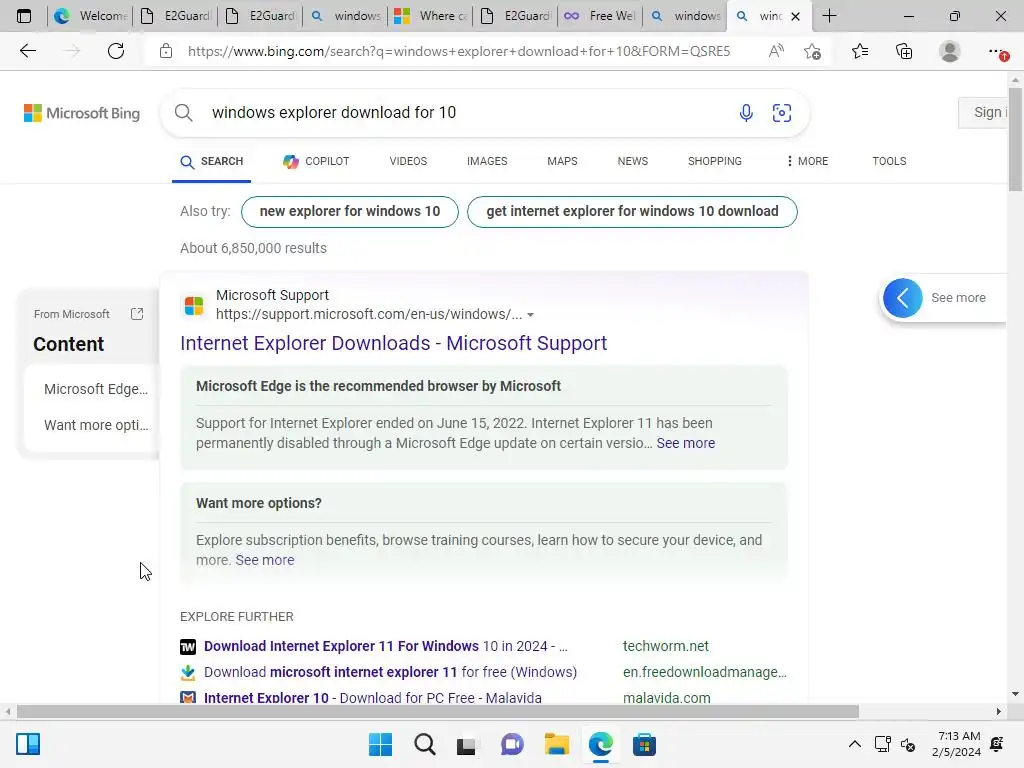Open the tab actions menu icon
The width and height of the screenshot is (1024, 768).
click(x=24, y=16)
